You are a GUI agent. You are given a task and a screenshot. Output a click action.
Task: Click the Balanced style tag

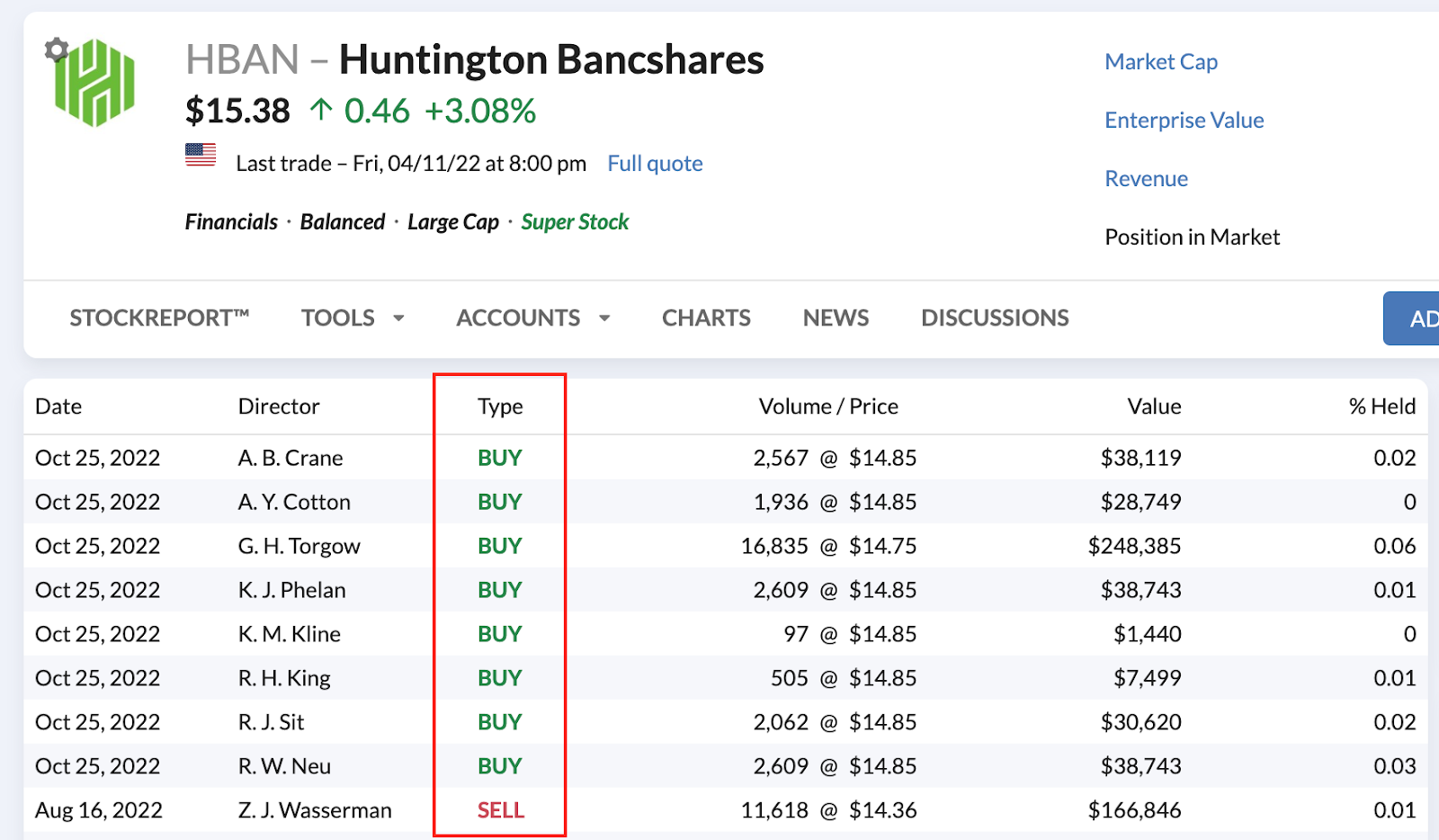pyautogui.click(x=343, y=222)
